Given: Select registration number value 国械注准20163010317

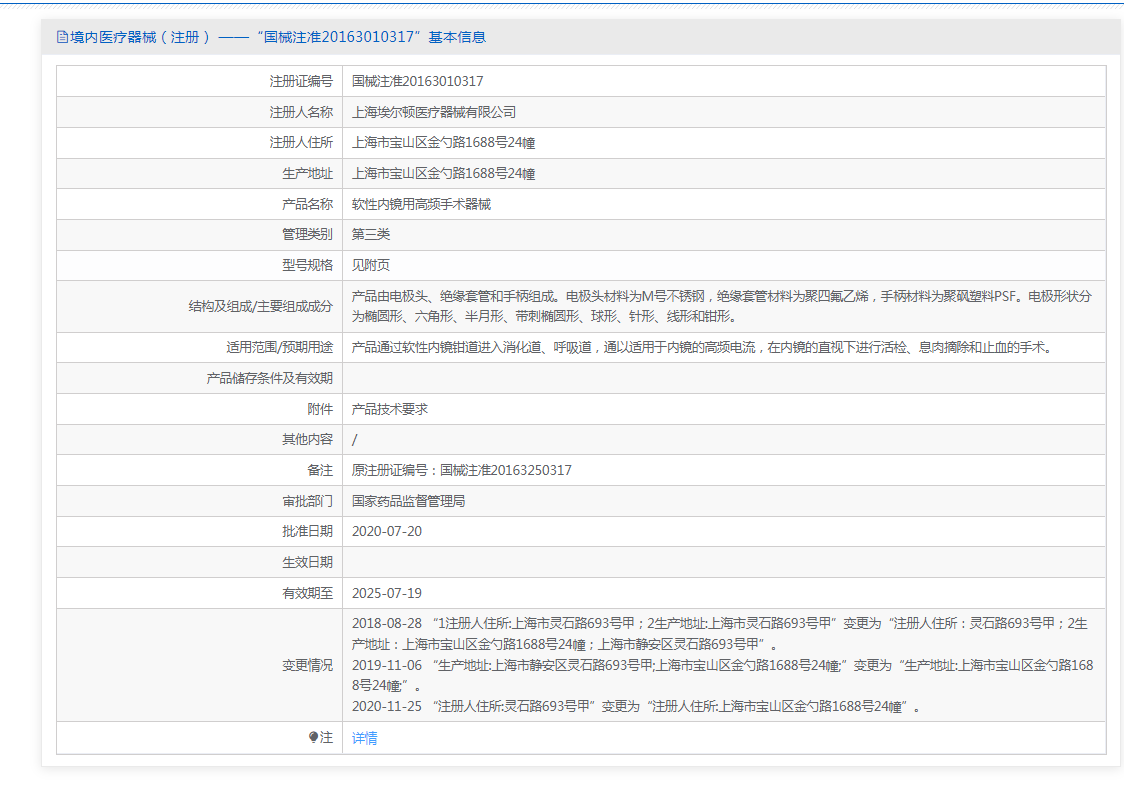Looking at the screenshot, I should tap(418, 81).
